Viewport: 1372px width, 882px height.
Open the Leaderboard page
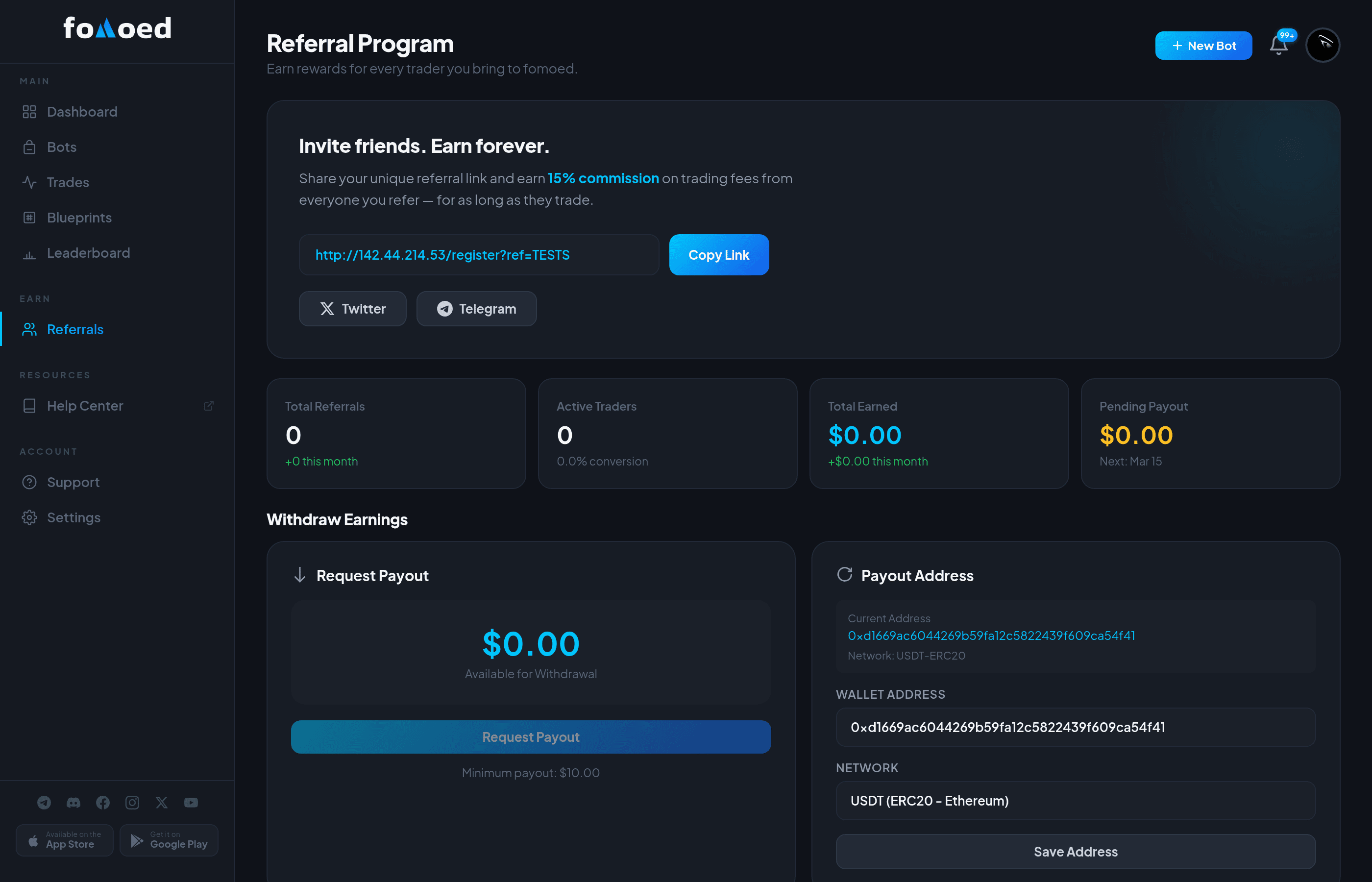point(117,253)
